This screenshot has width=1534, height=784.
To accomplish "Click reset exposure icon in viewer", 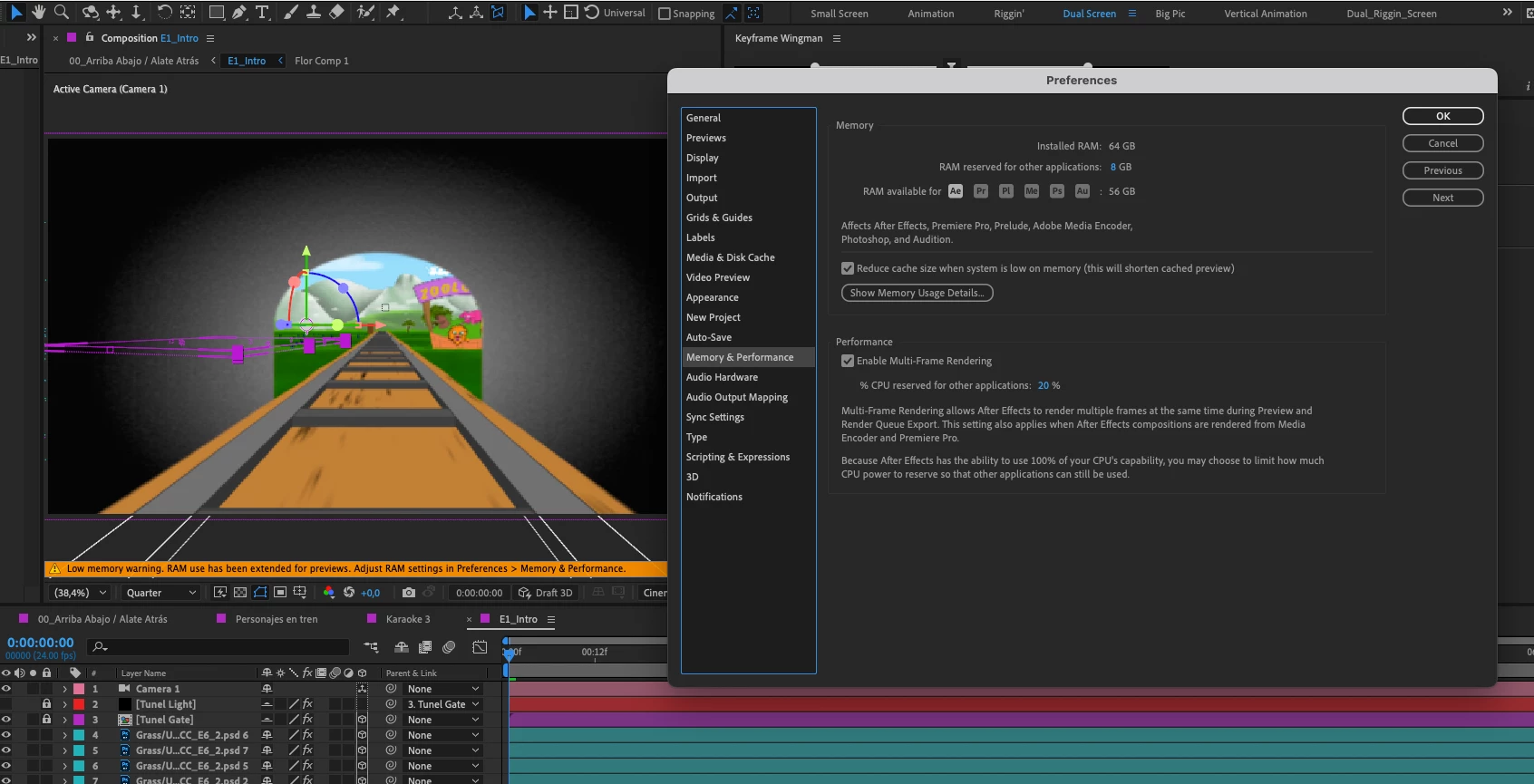I will pyautogui.click(x=349, y=593).
